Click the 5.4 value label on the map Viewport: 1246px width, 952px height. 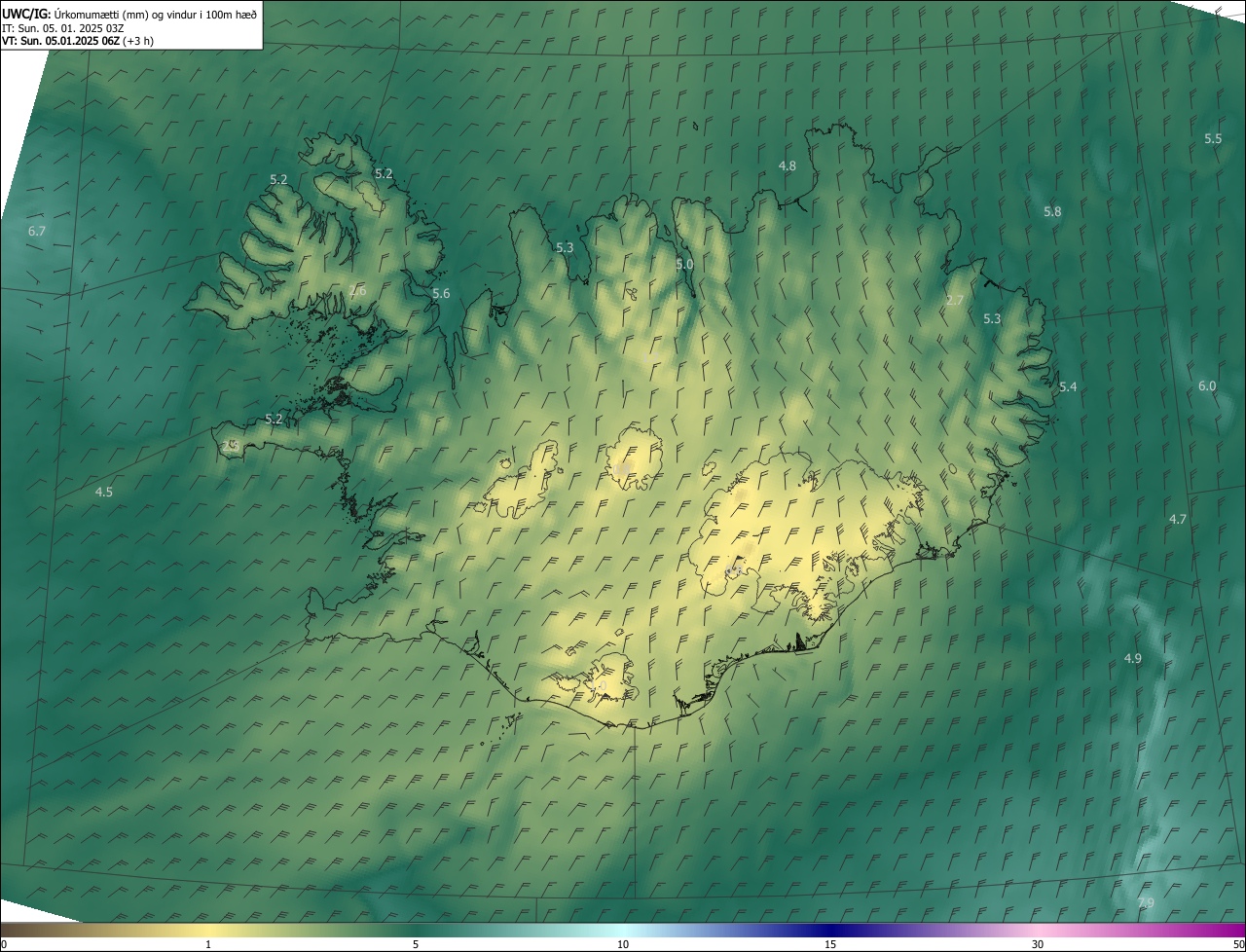[x=1068, y=387]
